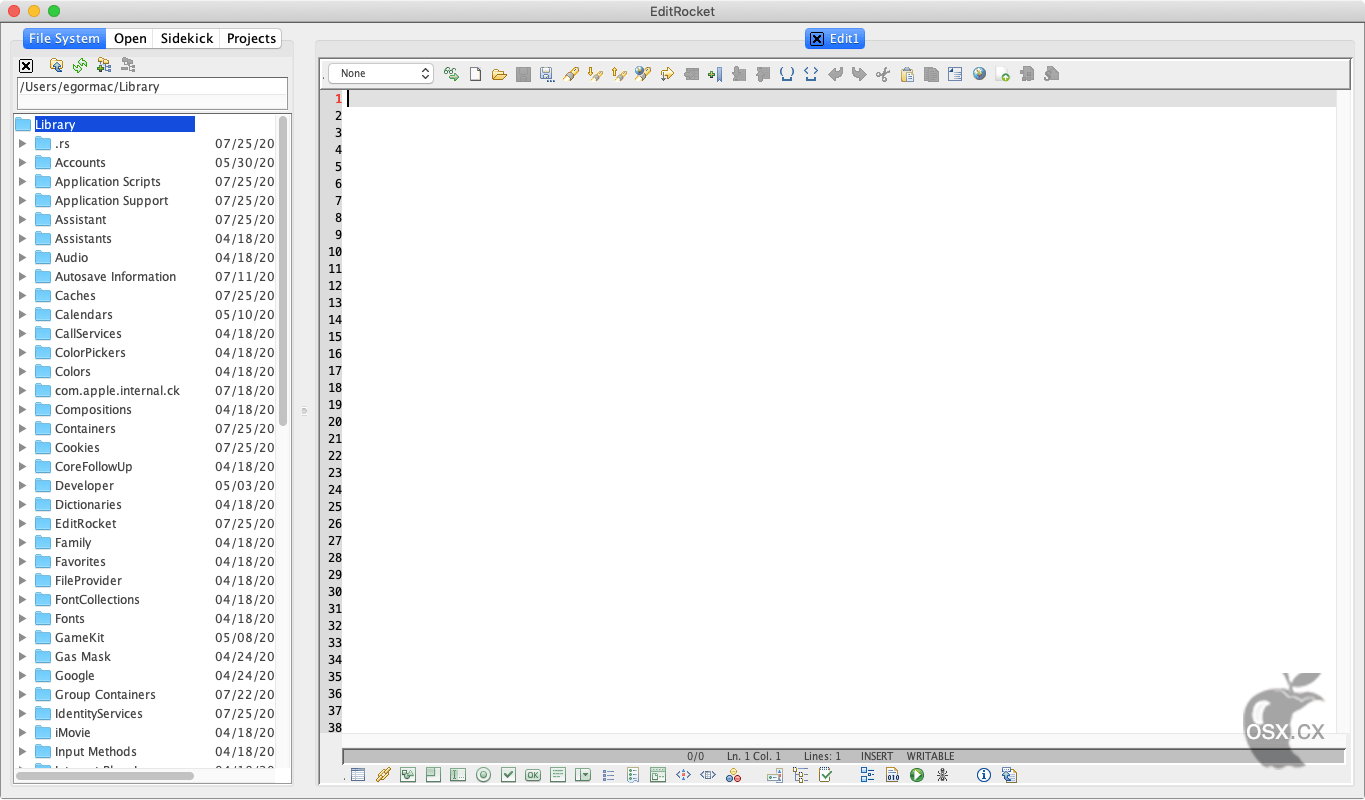Click the colored circles color picker icon
Viewport: 1365px width, 800px height.
(x=733, y=775)
